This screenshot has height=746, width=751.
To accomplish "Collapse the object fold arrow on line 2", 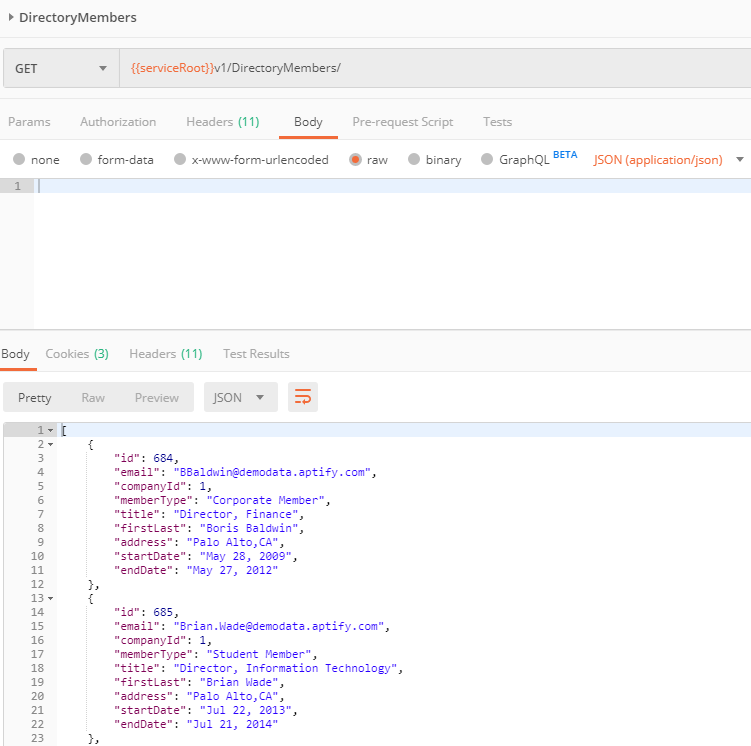I will coord(50,444).
